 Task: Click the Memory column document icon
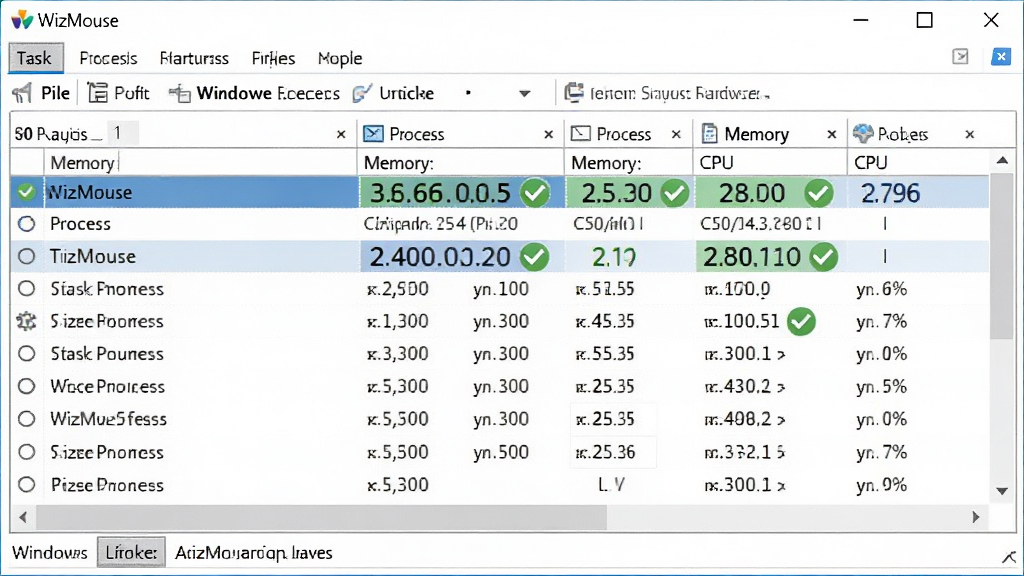[x=709, y=134]
